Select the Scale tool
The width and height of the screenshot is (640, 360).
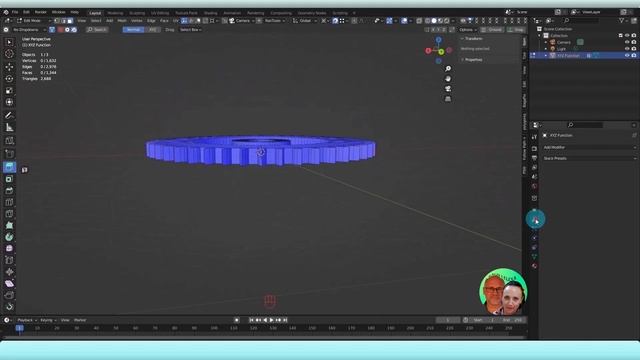pos(9,91)
